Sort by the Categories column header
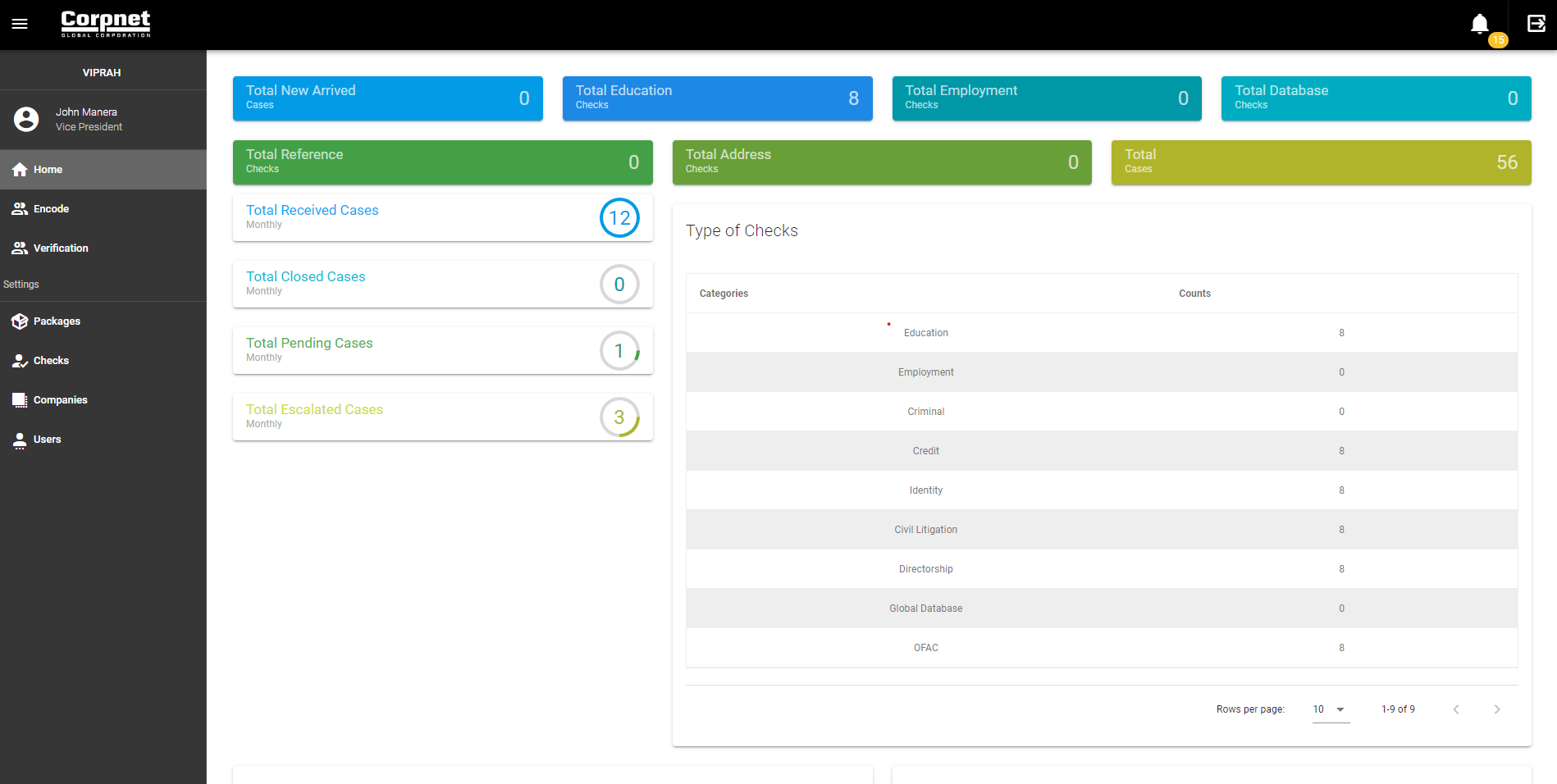Image resolution: width=1557 pixels, height=784 pixels. click(x=724, y=294)
